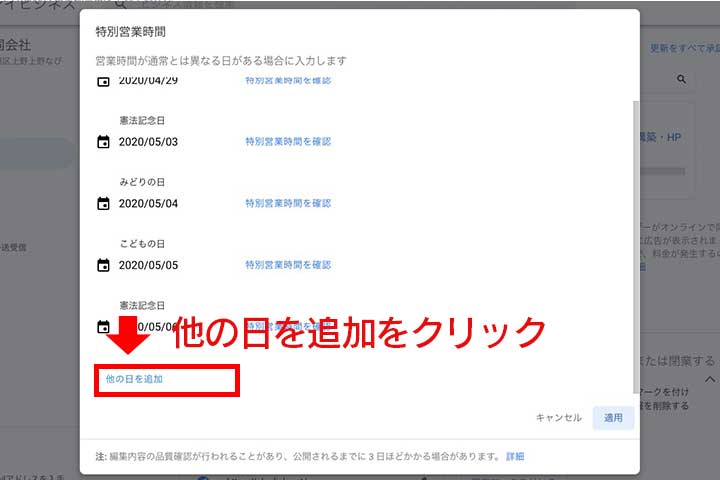
Task: Click 他の日を追加 link
Action: 134,379
